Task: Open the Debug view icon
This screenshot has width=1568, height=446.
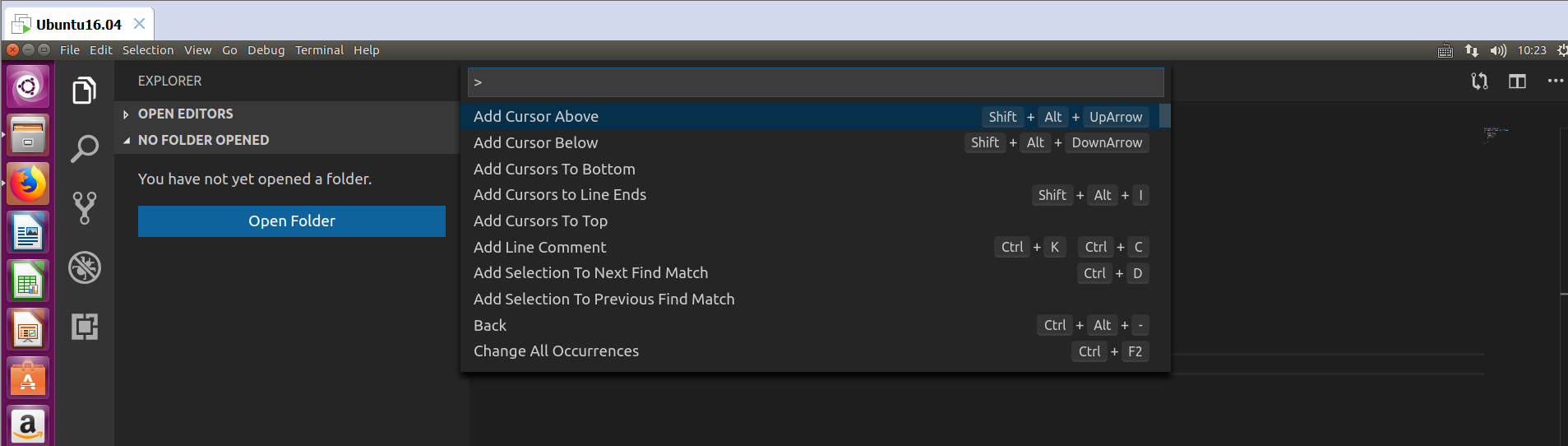Action: (x=84, y=267)
